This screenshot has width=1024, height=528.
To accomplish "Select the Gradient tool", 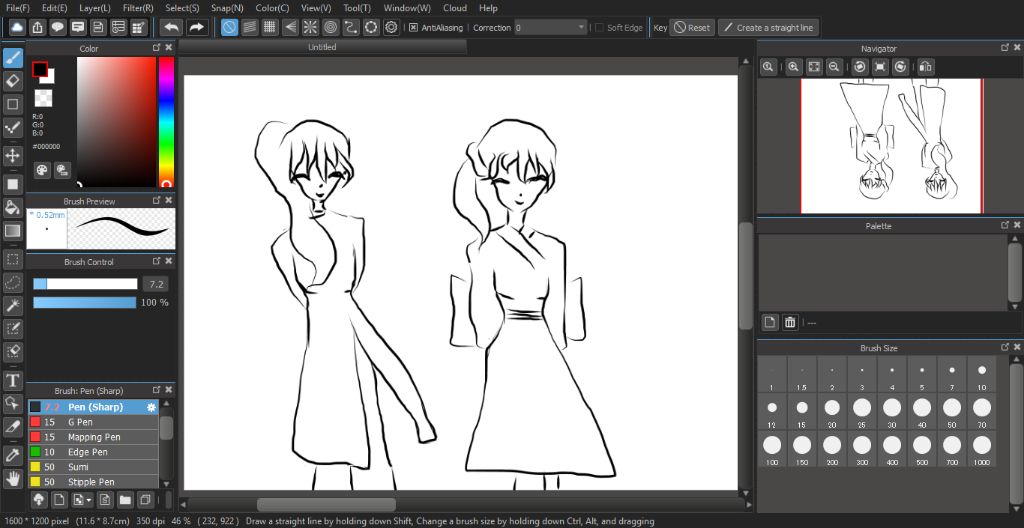I will point(12,230).
